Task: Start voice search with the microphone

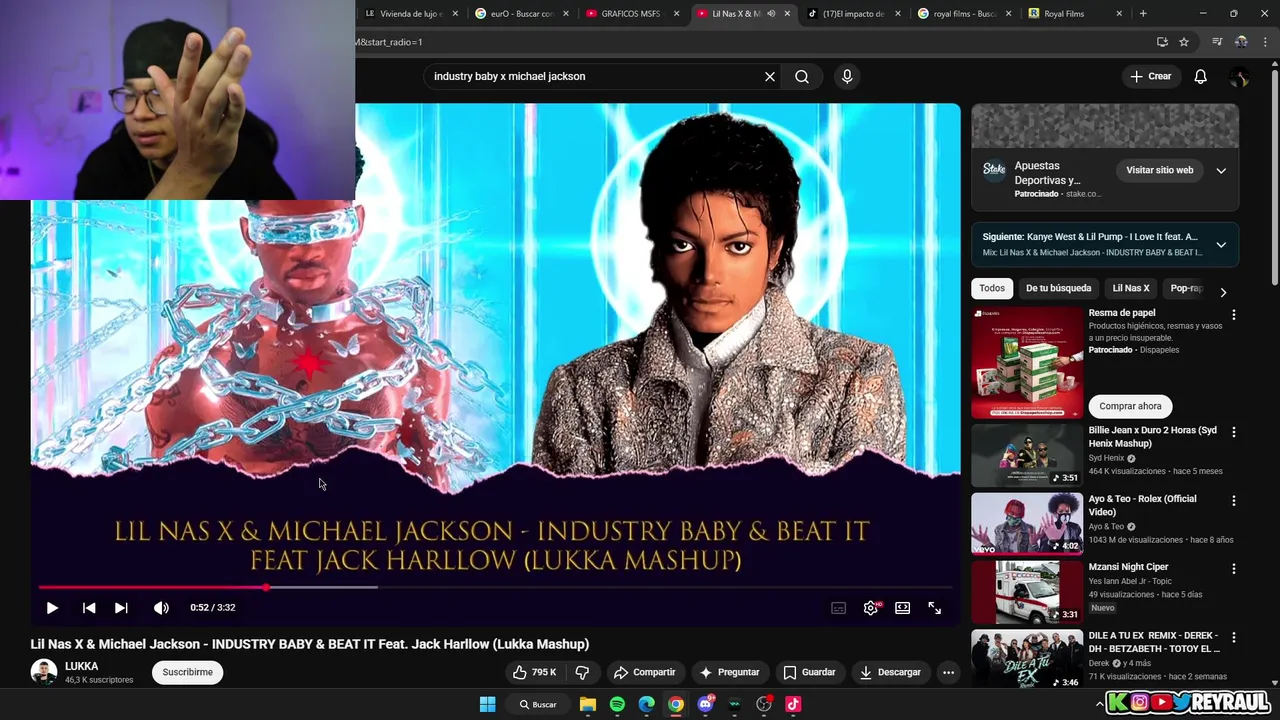Action: tap(847, 76)
